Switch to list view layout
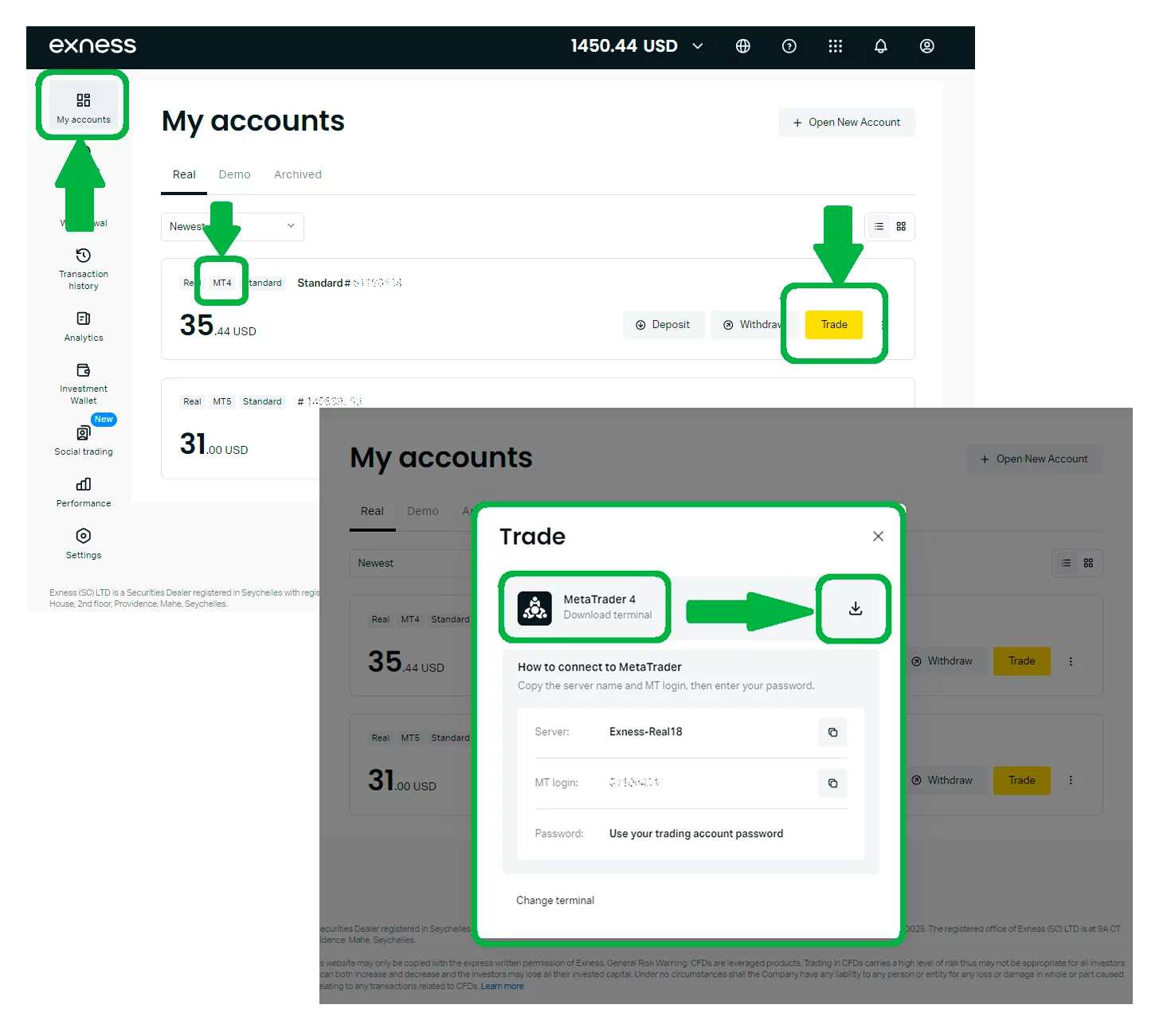The image size is (1175, 1036). (x=879, y=227)
